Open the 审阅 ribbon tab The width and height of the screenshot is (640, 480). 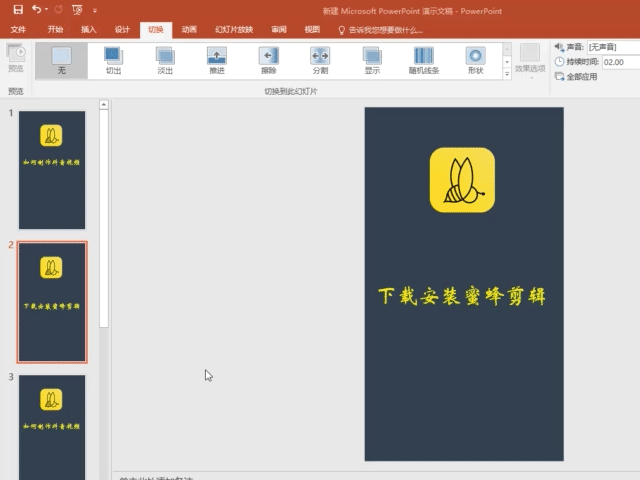(x=279, y=29)
